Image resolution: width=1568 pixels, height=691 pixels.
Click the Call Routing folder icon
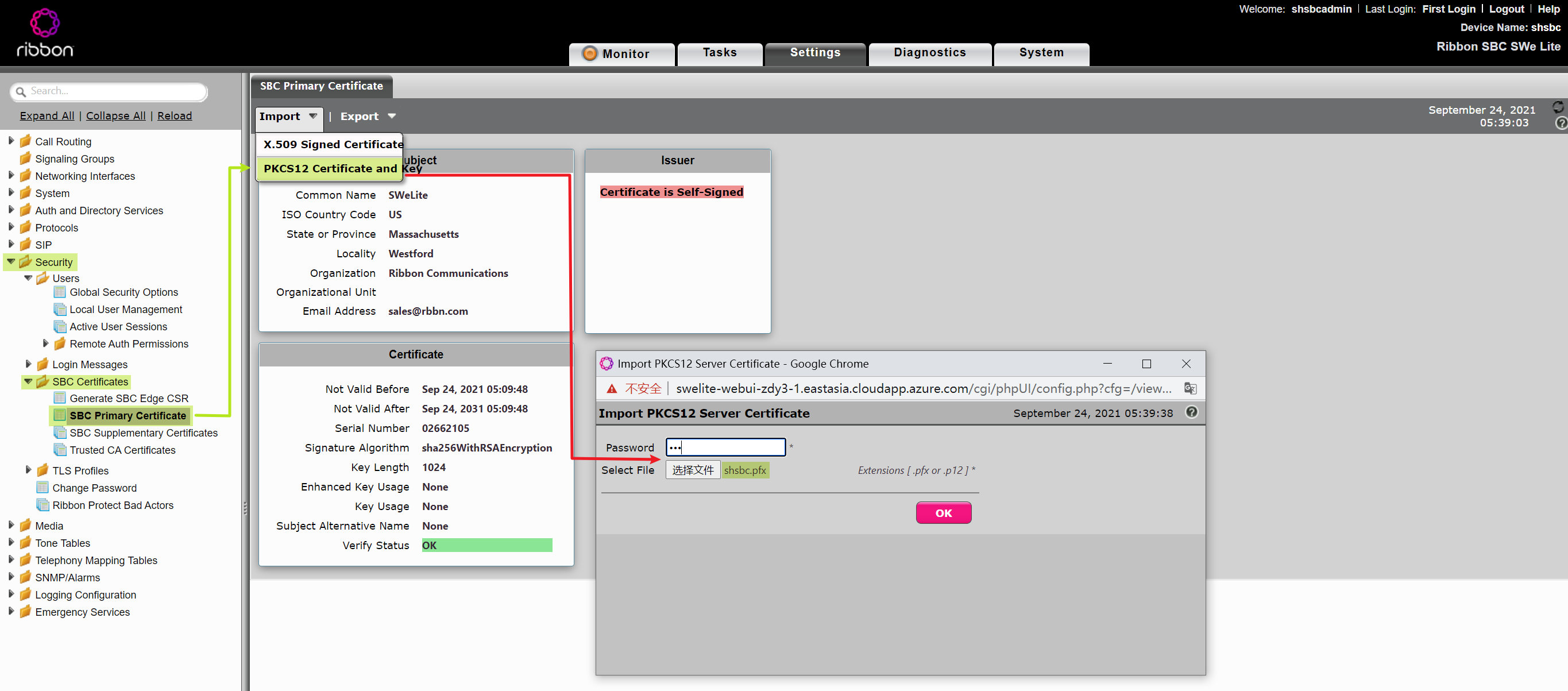point(25,141)
